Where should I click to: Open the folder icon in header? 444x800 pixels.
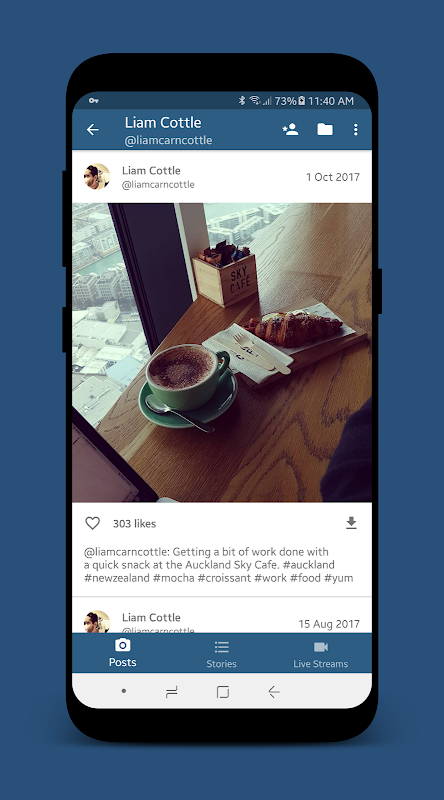coord(325,130)
